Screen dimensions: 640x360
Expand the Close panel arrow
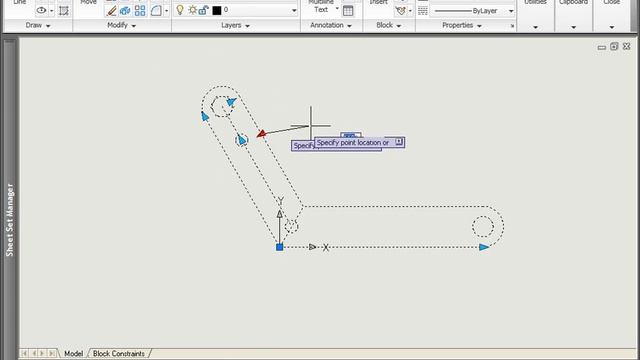[x=612, y=27]
